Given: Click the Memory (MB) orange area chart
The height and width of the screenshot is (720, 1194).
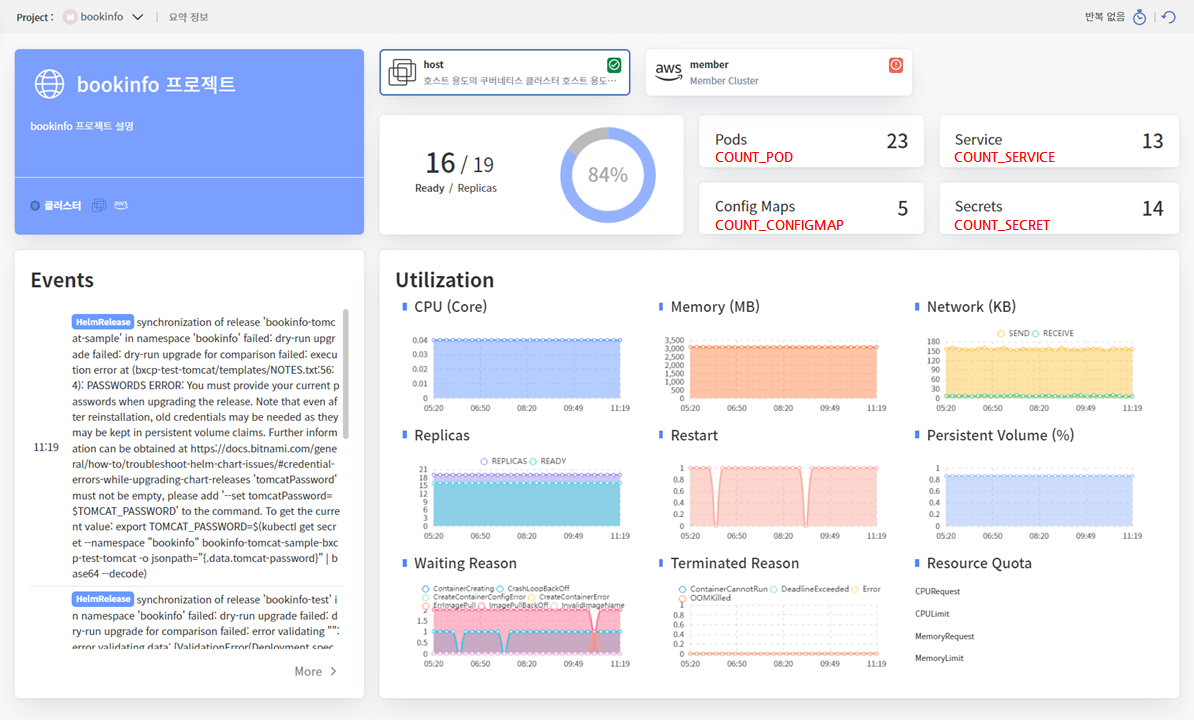Looking at the screenshot, I should click(x=783, y=371).
